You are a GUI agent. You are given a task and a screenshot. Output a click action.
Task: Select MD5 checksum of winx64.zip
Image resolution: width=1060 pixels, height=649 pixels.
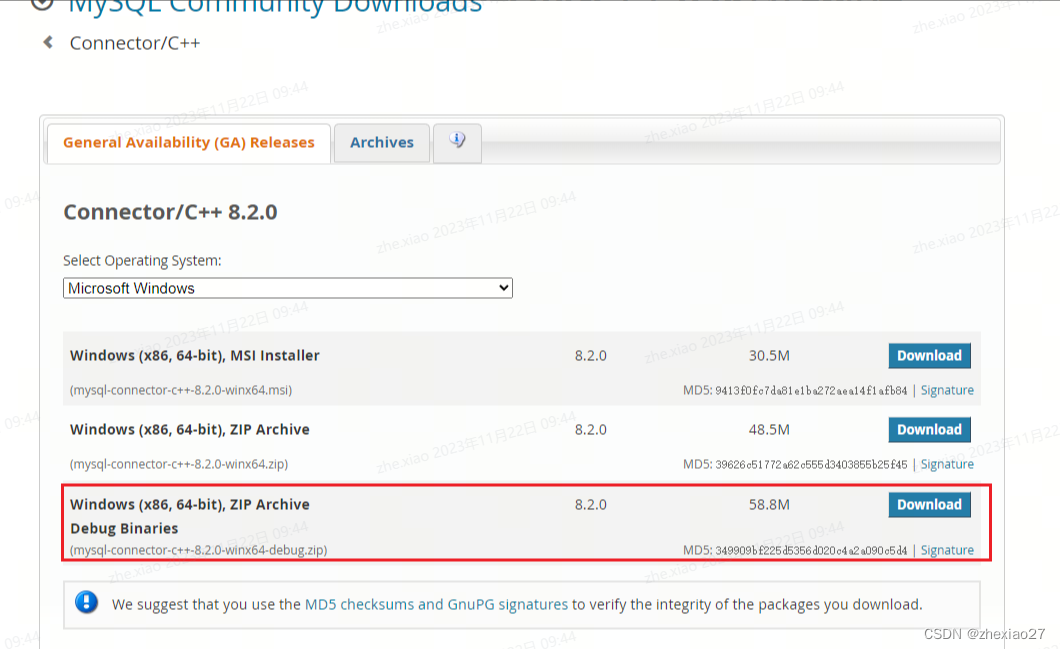[811, 464]
